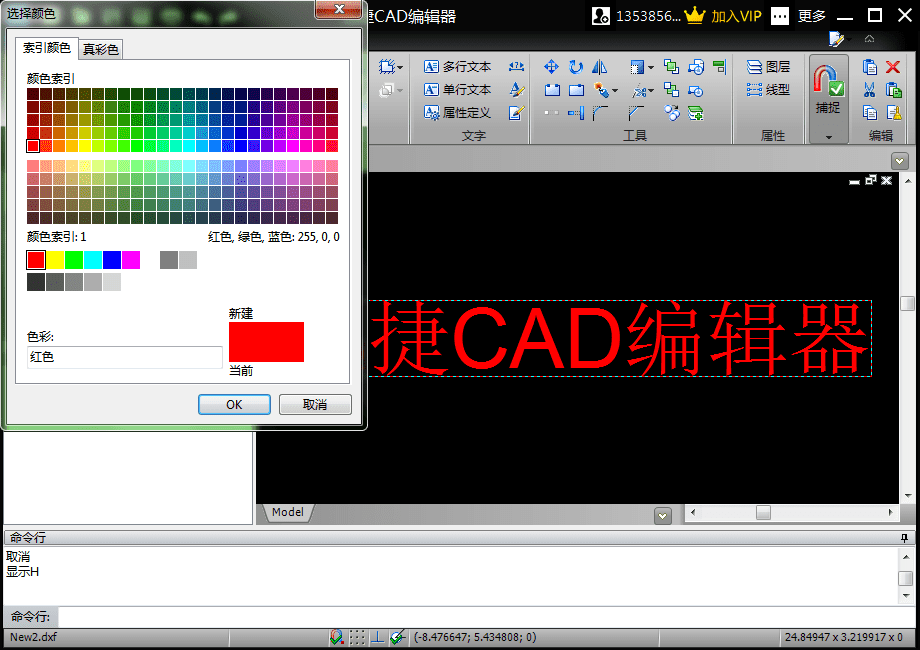Screen dimensions: 920x650
Task: Click the red X delete icon
Action: pos(893,67)
